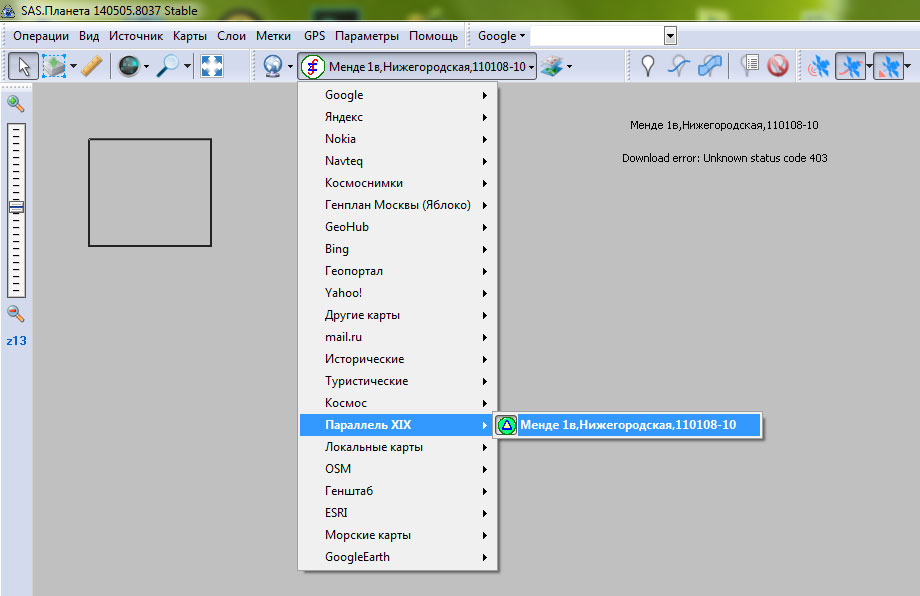Click the search text input field

pyautogui.click(x=596, y=36)
